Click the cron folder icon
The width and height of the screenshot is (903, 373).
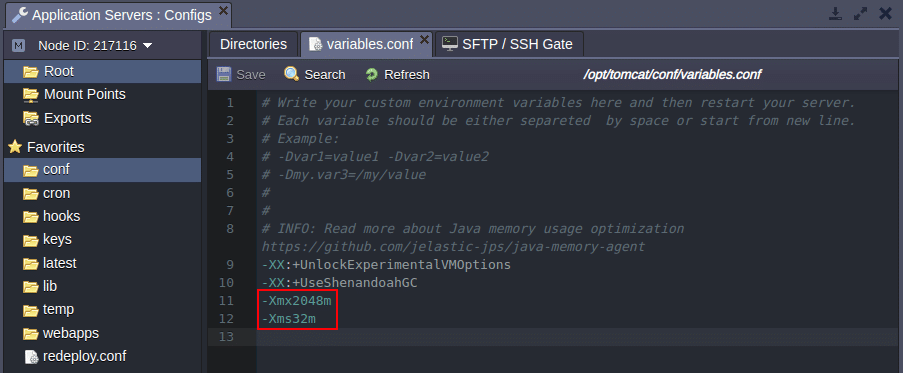(x=31, y=193)
